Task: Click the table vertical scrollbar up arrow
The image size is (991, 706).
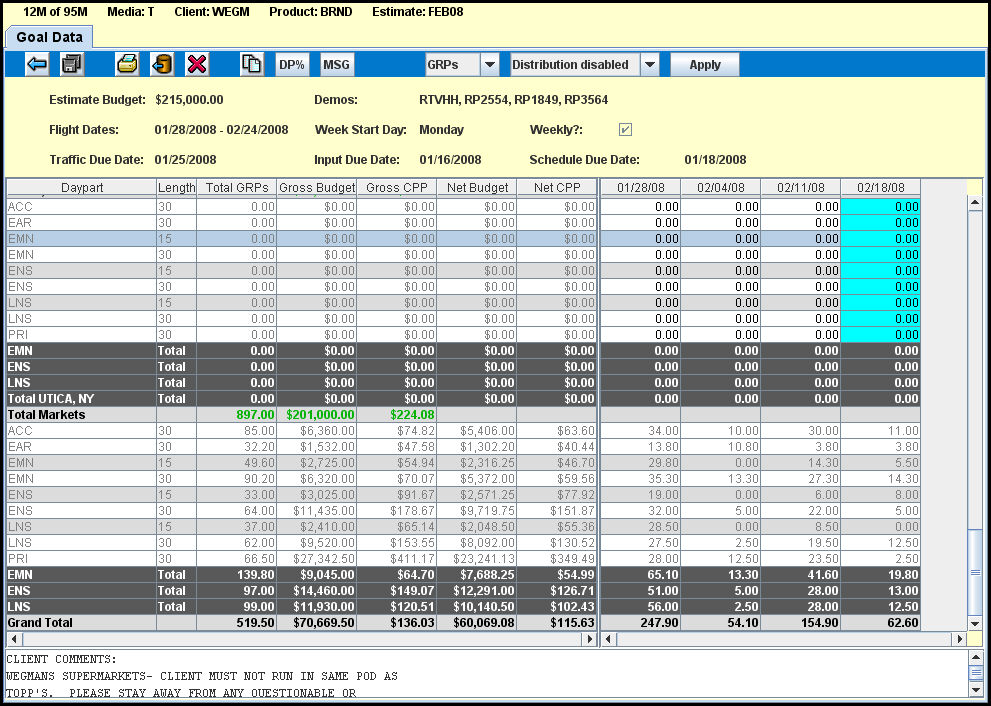Action: point(975,202)
